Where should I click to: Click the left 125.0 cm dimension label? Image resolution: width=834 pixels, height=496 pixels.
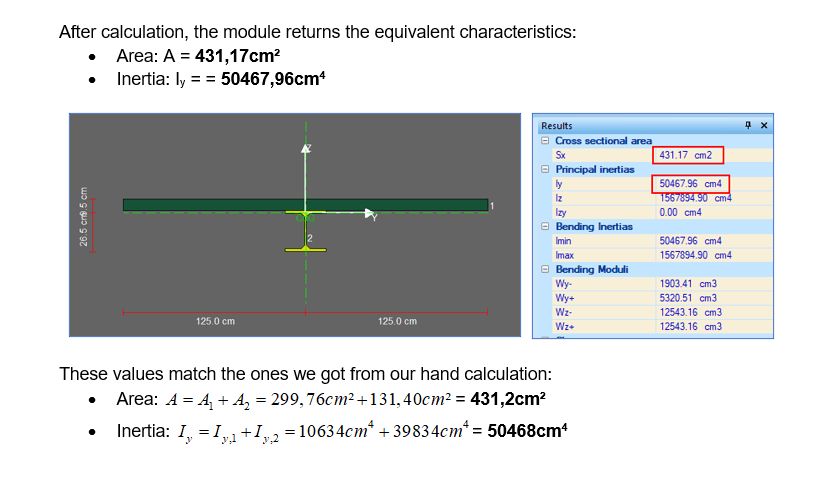point(215,321)
